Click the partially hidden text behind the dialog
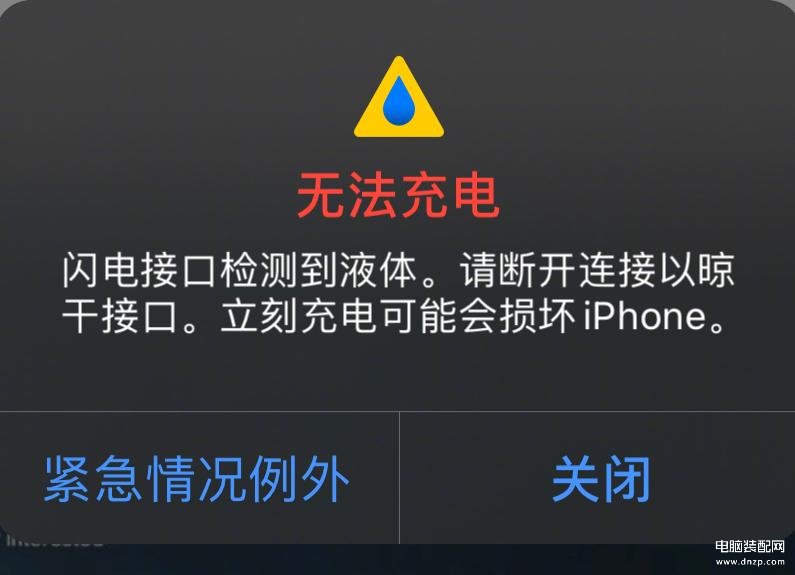Viewport: 795px width, 575px height. 55,541
